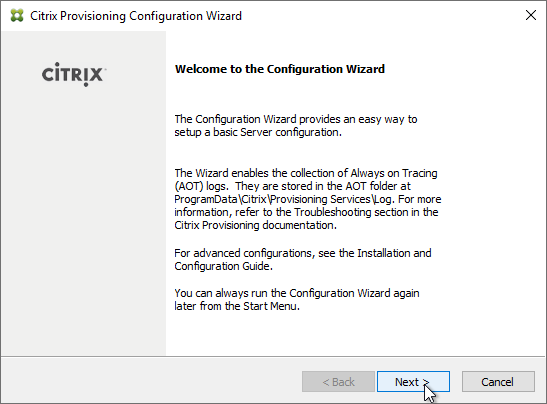
Task: Click the ProgramData\Citrix\Provisioning Services\Log path text
Action: pos(284,199)
